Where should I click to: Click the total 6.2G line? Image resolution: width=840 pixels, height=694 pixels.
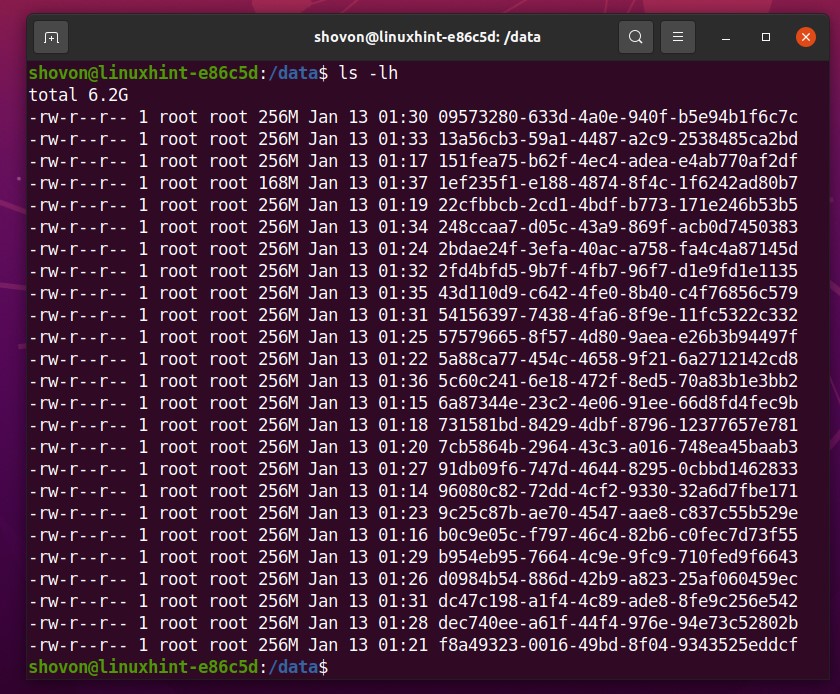click(x=76, y=95)
